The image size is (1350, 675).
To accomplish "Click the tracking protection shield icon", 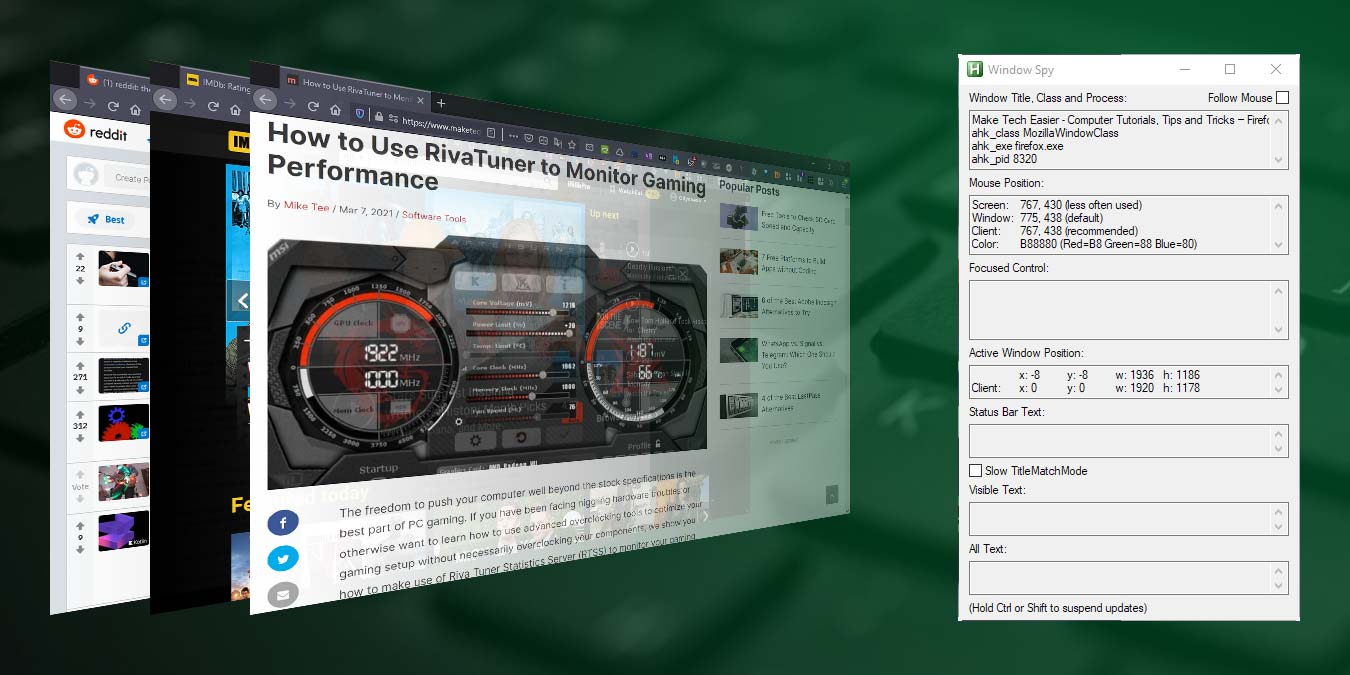I will (x=360, y=114).
